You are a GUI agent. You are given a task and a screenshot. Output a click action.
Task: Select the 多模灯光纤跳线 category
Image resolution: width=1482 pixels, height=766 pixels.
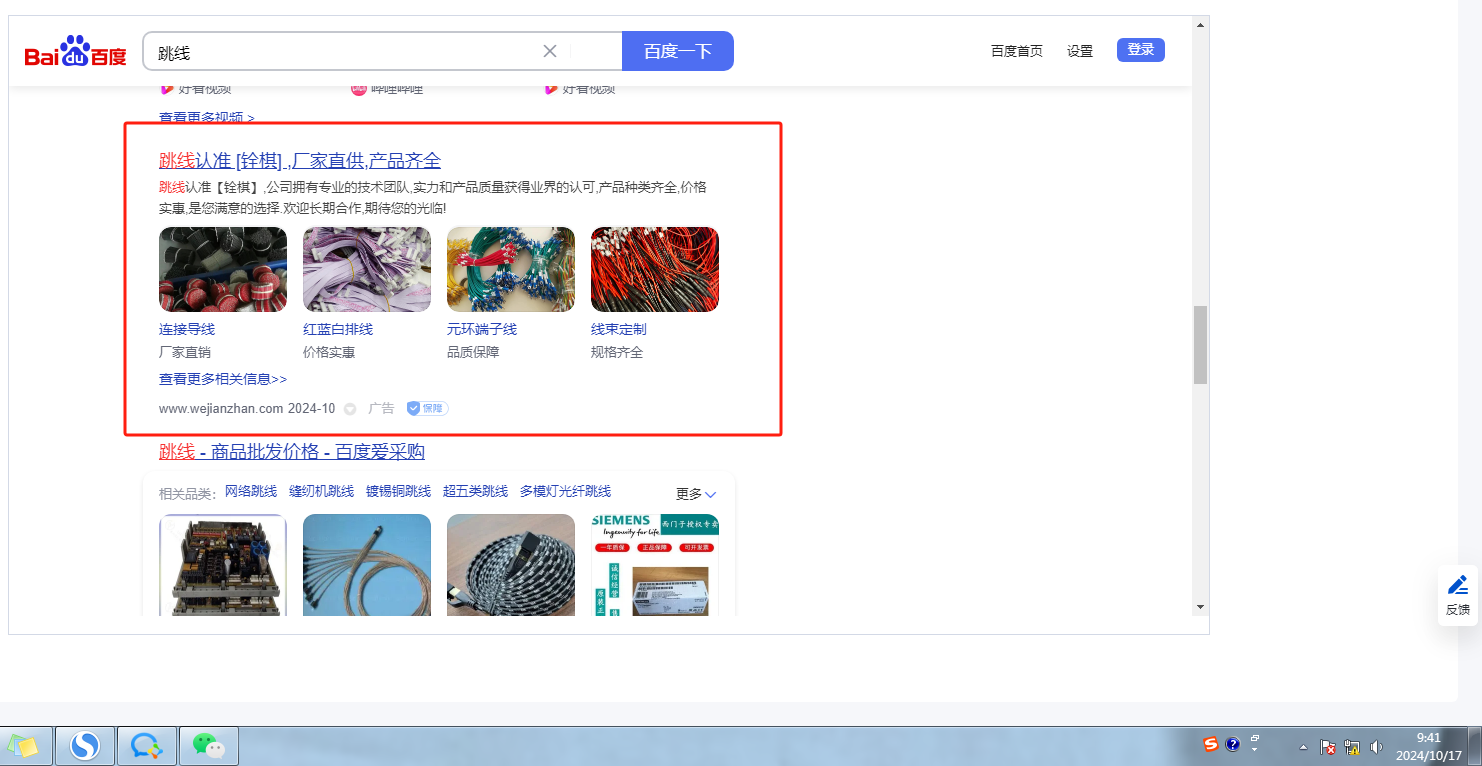point(565,491)
